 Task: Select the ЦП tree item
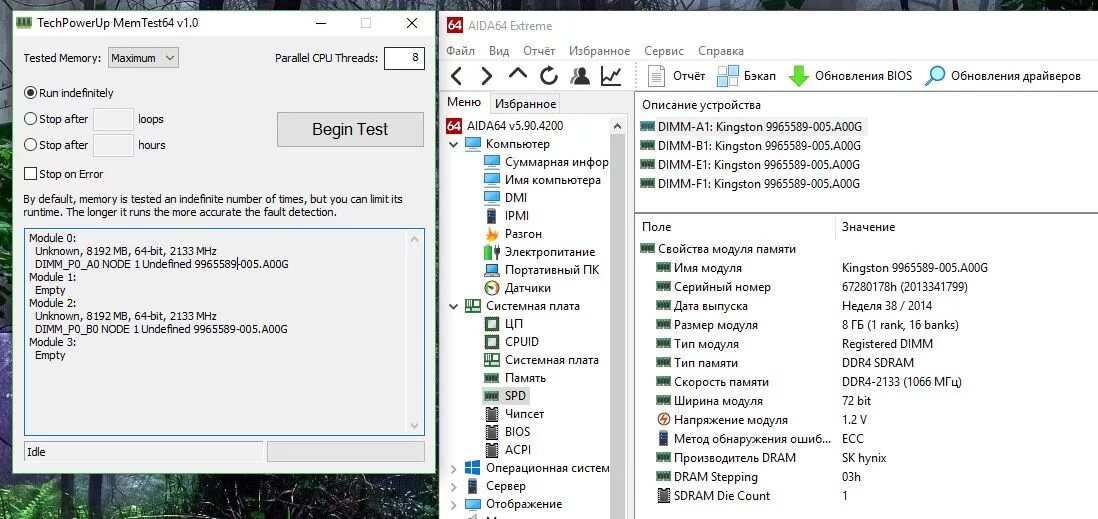[503, 324]
